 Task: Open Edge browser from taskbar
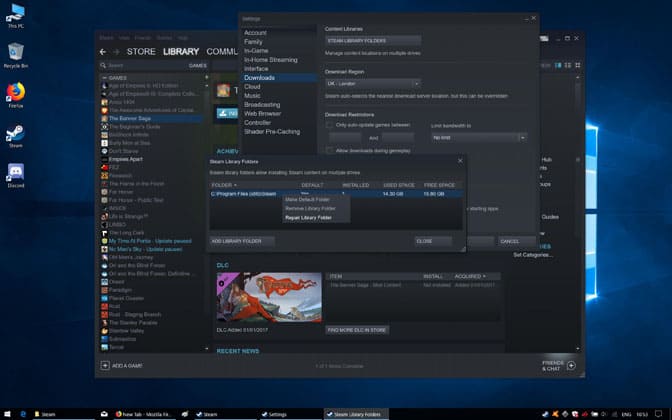[23, 414]
